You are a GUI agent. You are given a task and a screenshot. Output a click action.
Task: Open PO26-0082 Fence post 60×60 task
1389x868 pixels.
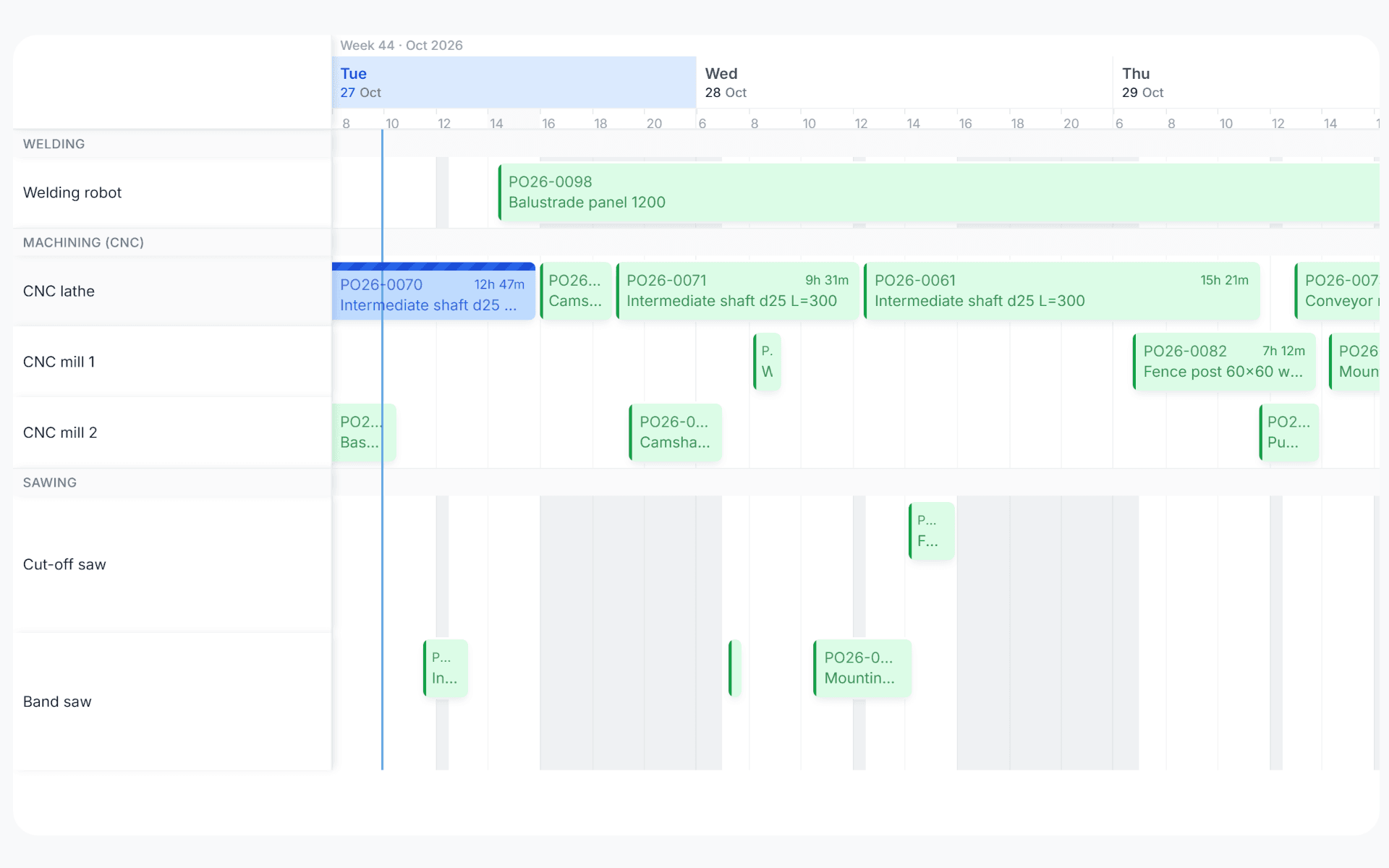(x=1224, y=362)
